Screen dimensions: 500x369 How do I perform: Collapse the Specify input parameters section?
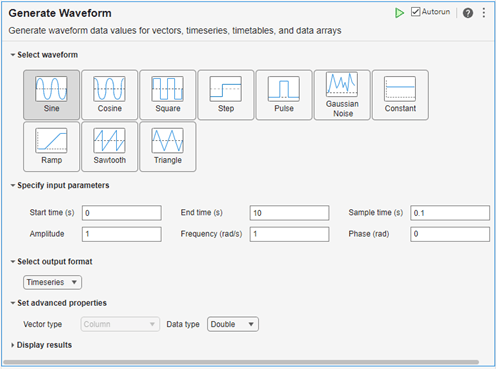(13, 185)
